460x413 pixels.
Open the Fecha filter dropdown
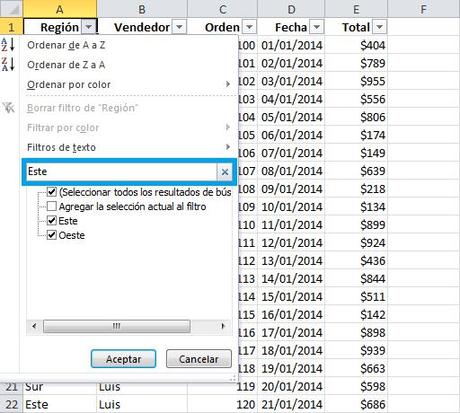click(x=317, y=27)
